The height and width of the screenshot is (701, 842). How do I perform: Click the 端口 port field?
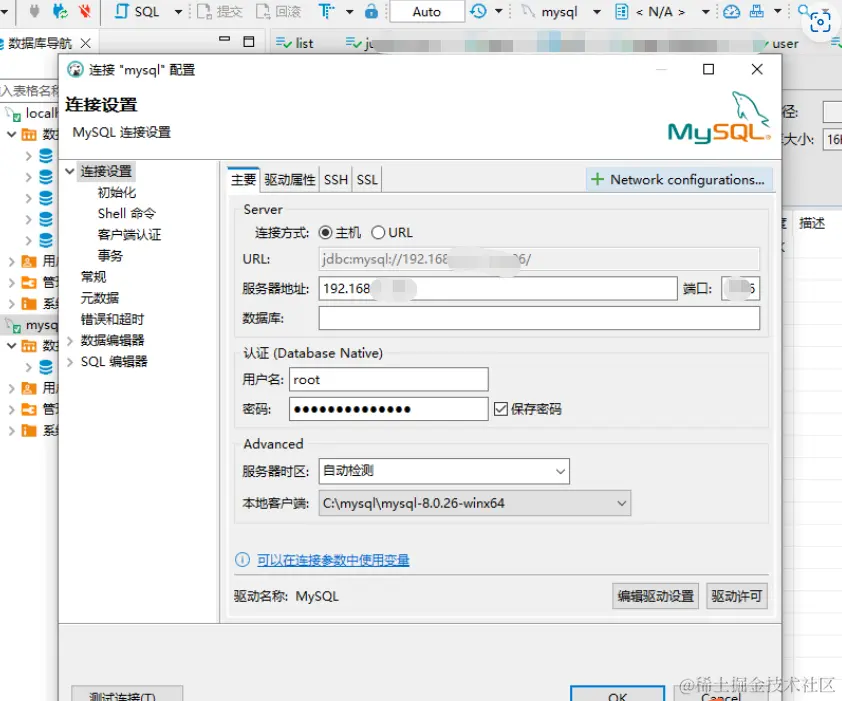coord(741,289)
